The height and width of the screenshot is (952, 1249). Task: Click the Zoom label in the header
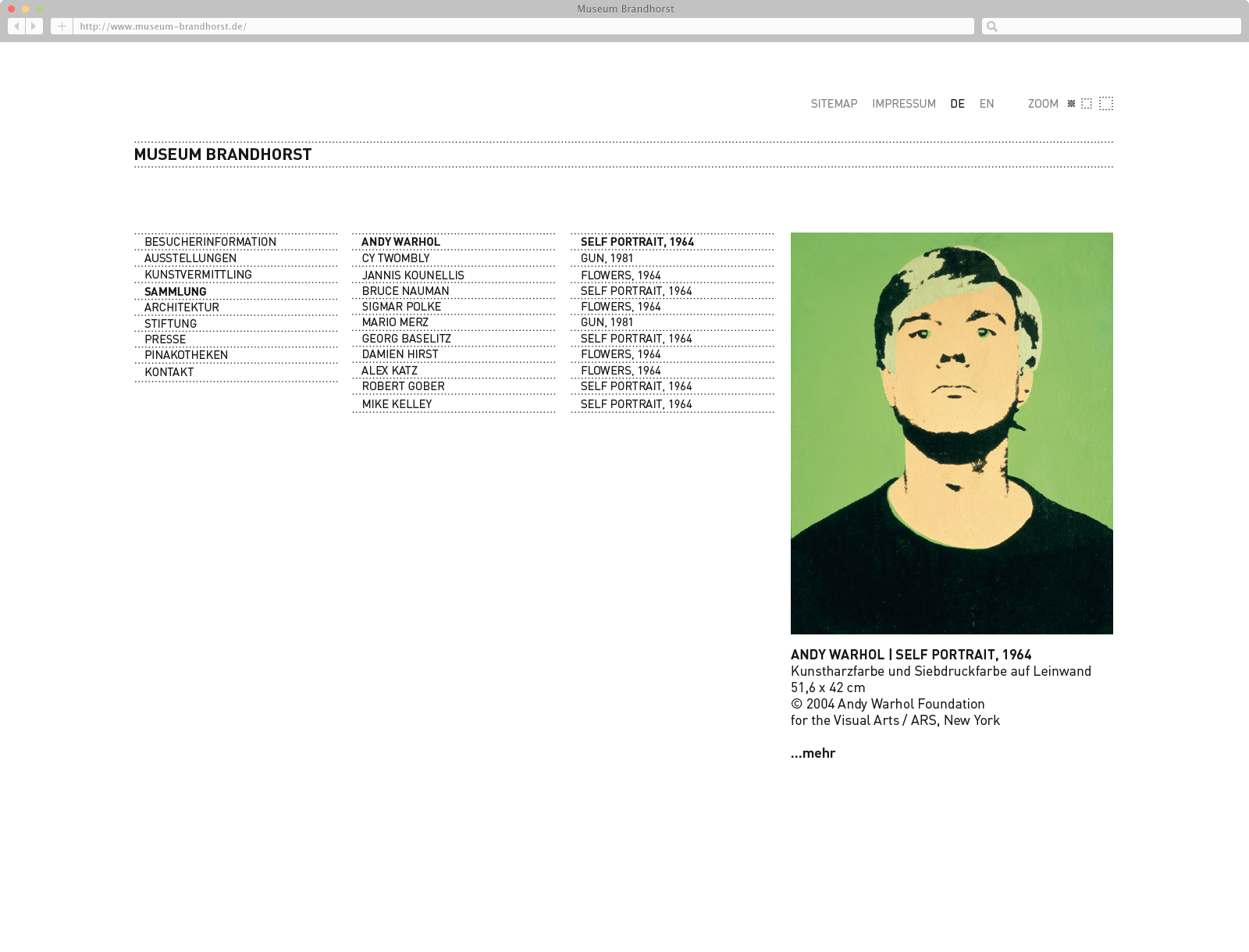click(1043, 104)
